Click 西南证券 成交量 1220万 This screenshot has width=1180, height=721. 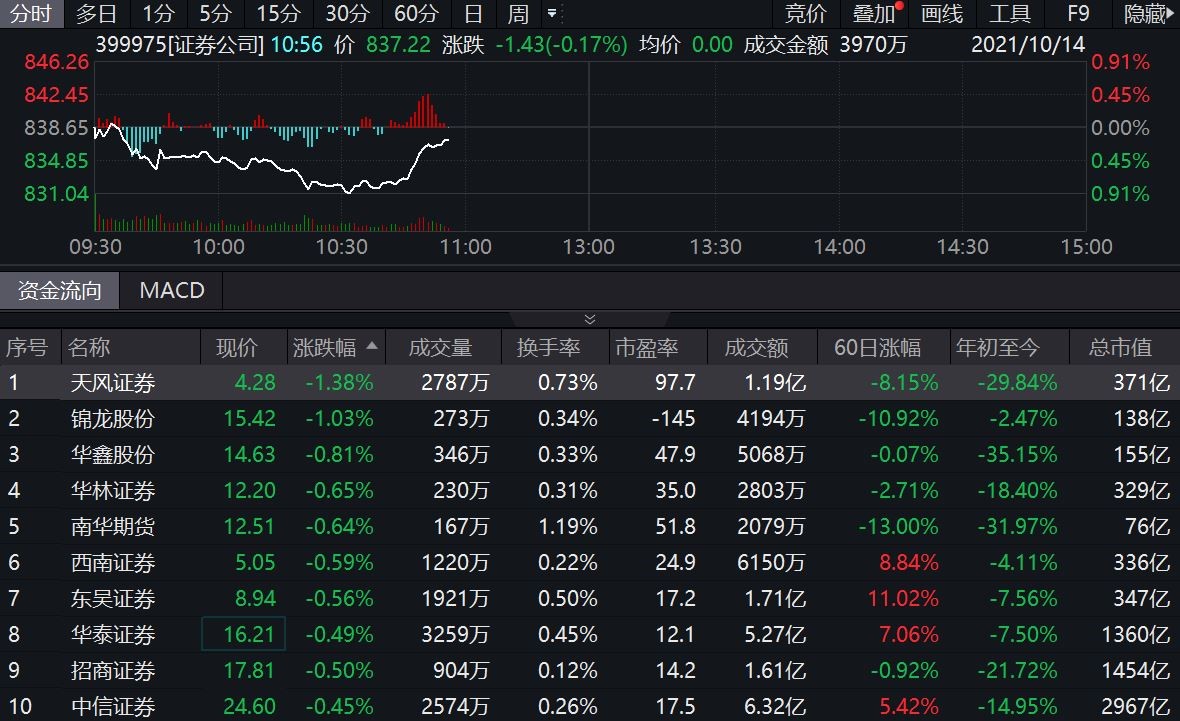pyautogui.click(x=455, y=563)
